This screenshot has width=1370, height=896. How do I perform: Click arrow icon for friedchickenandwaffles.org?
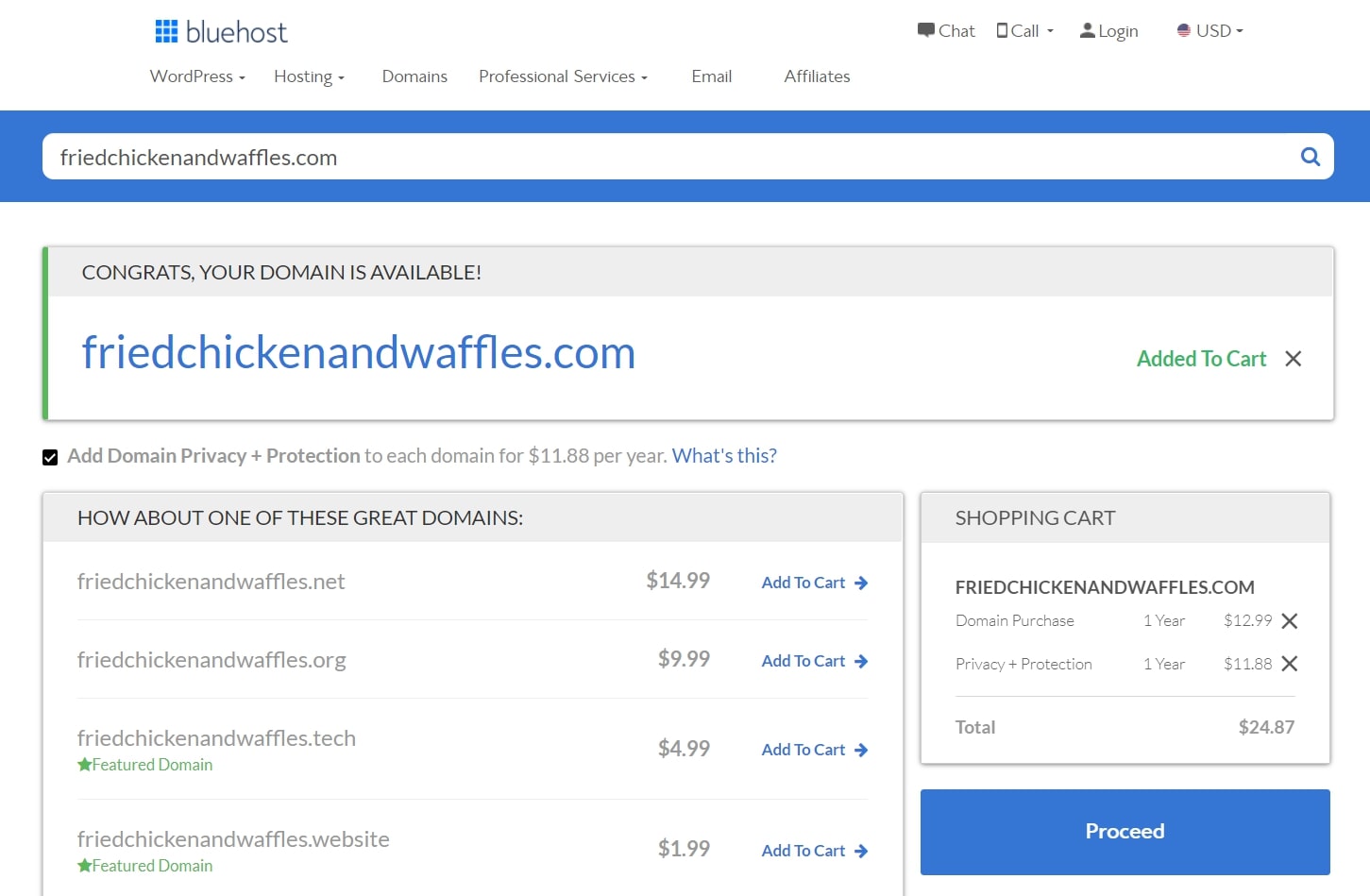tap(861, 662)
